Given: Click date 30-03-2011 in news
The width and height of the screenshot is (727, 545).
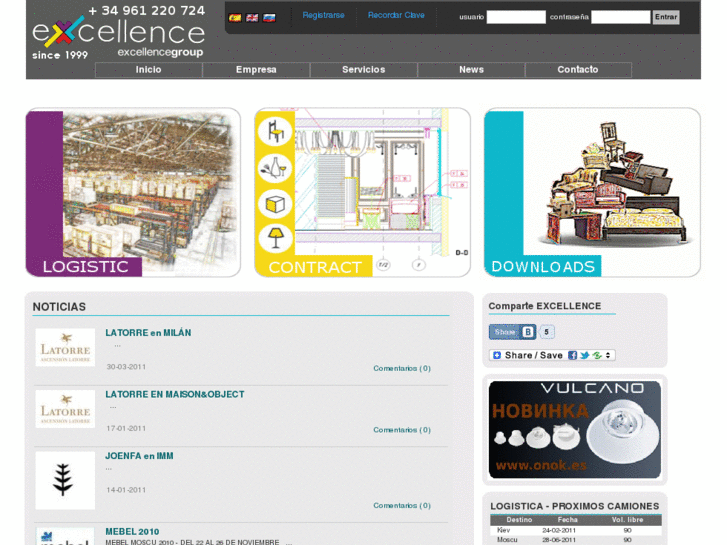Looking at the screenshot, I should point(126,367).
